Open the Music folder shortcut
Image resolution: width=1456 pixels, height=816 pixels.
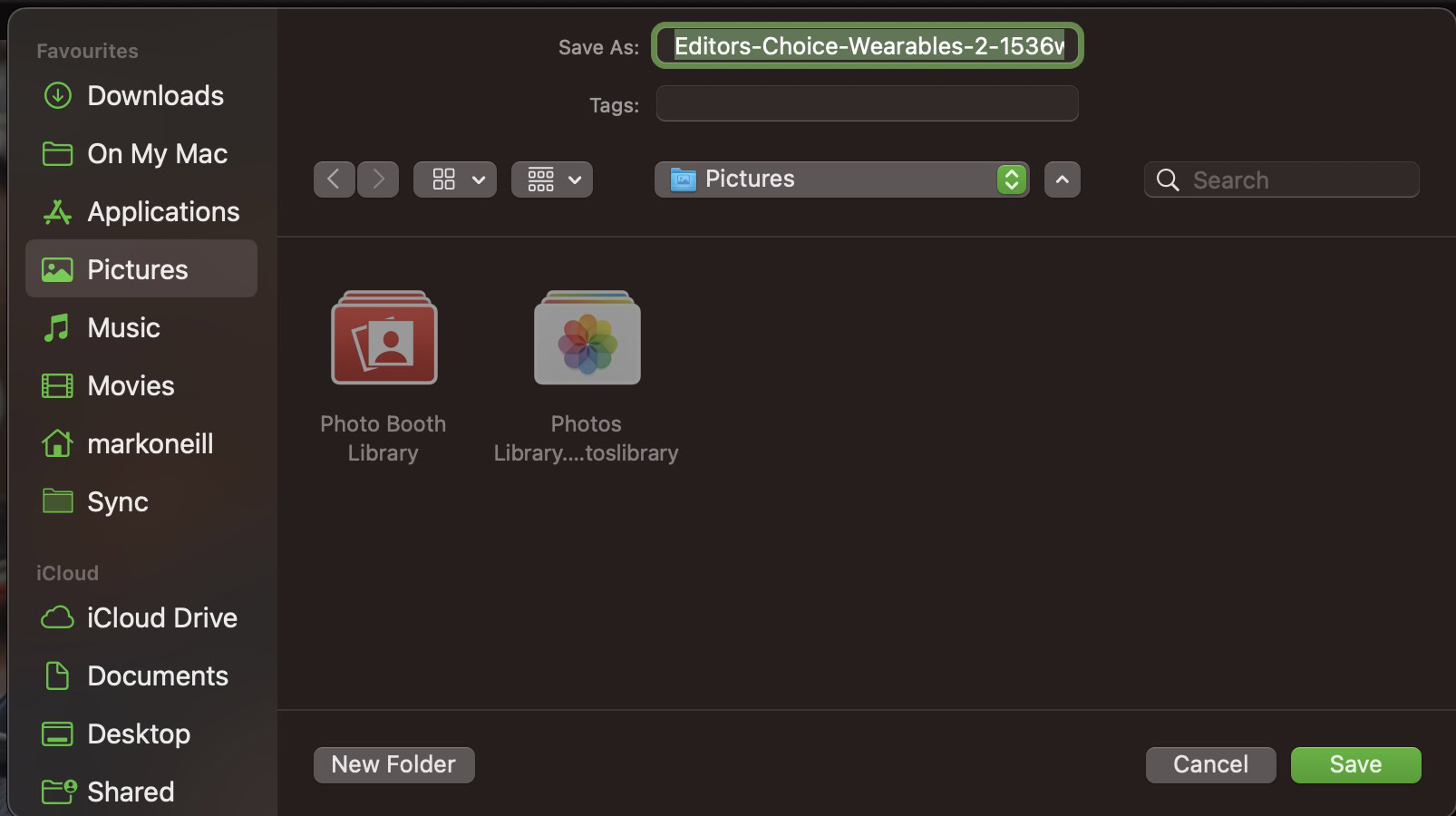(x=141, y=327)
